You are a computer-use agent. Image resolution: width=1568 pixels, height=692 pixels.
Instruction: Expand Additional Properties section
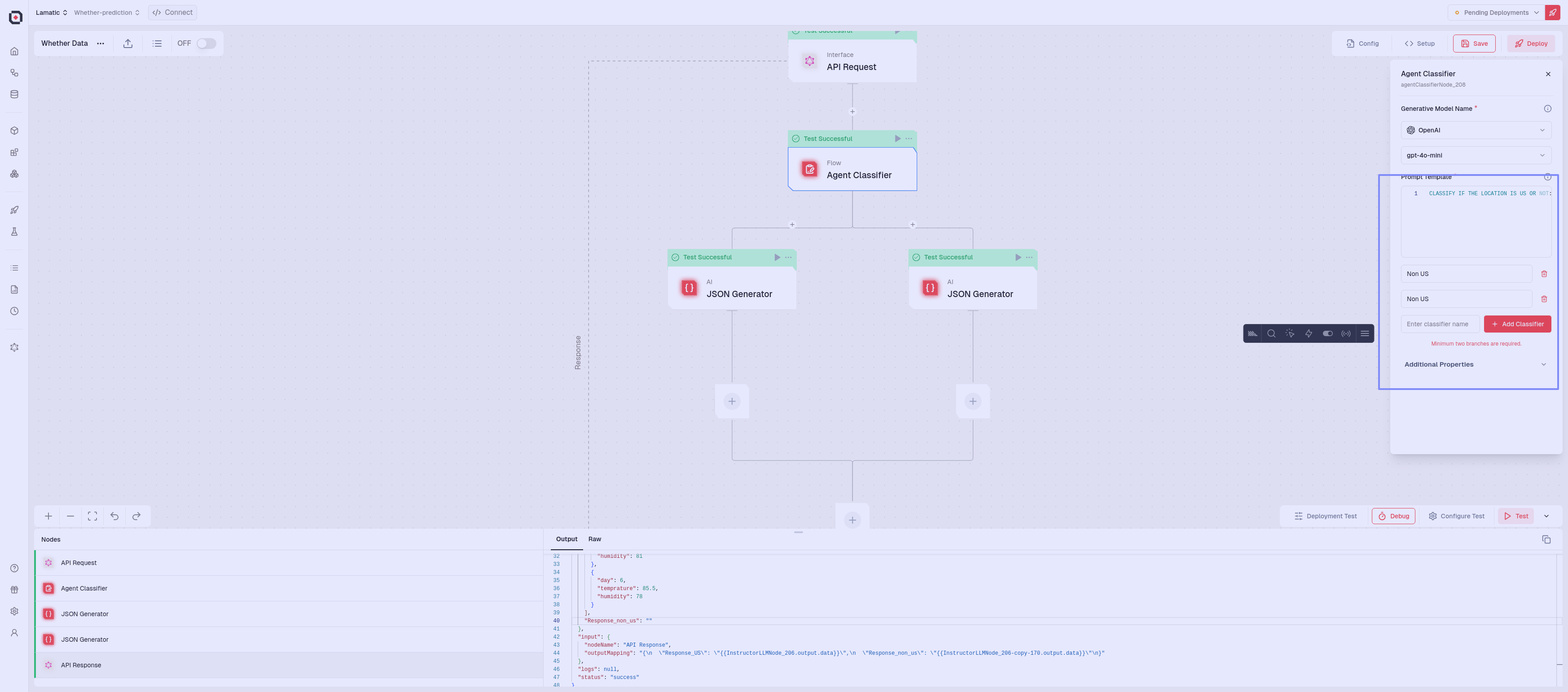(1476, 364)
